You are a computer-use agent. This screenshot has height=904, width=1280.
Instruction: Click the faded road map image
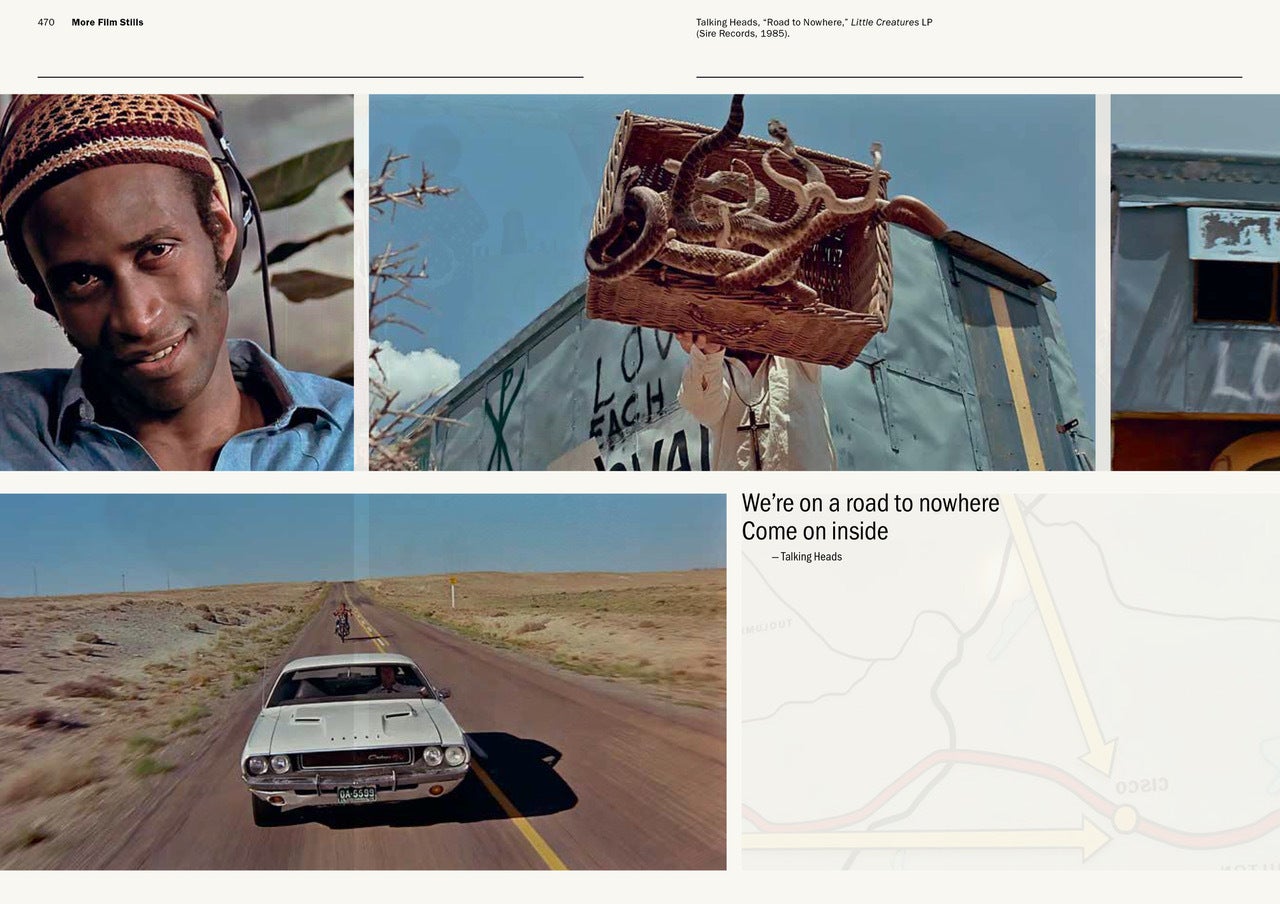click(1010, 681)
